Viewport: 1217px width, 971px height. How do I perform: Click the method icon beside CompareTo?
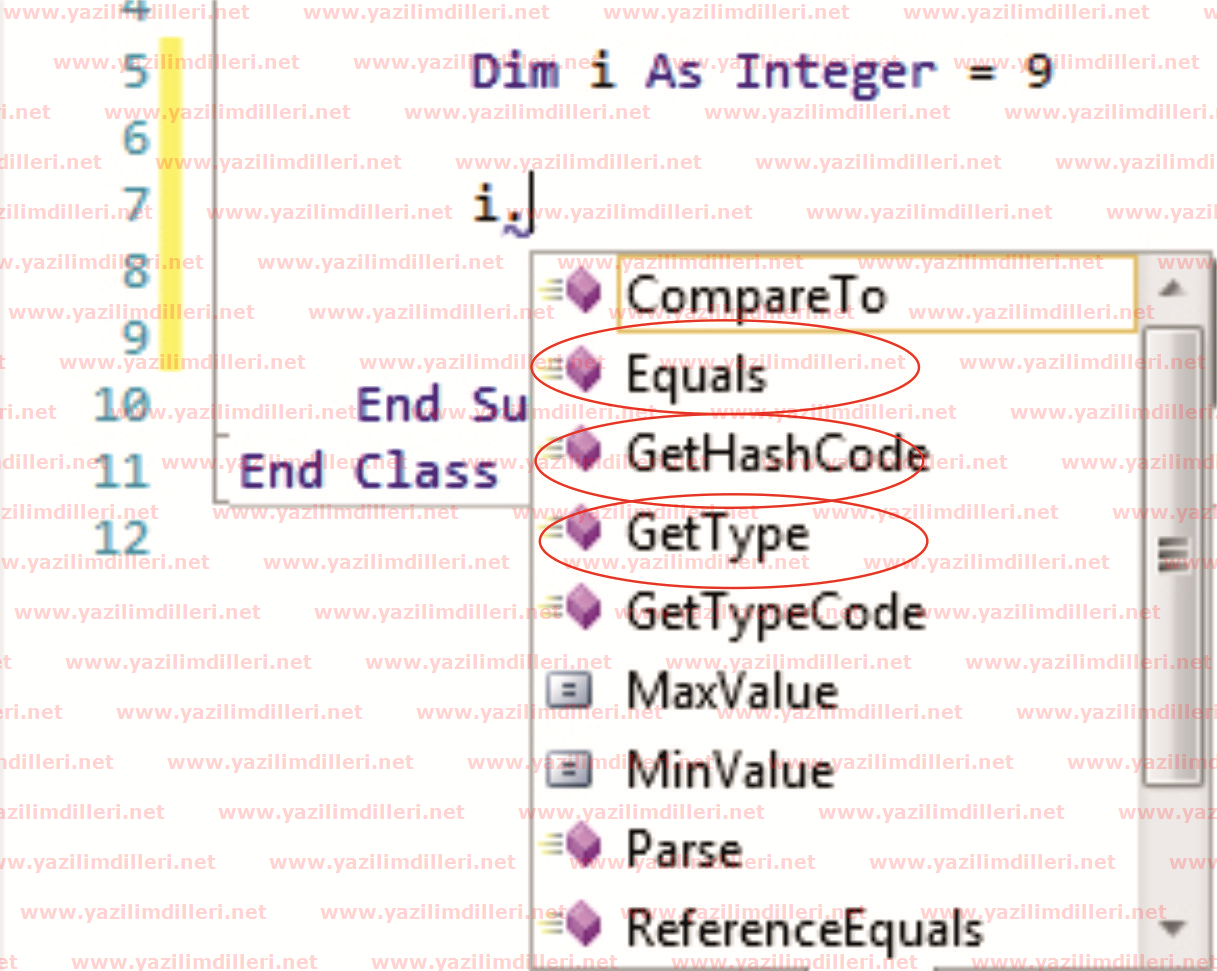click(x=579, y=292)
